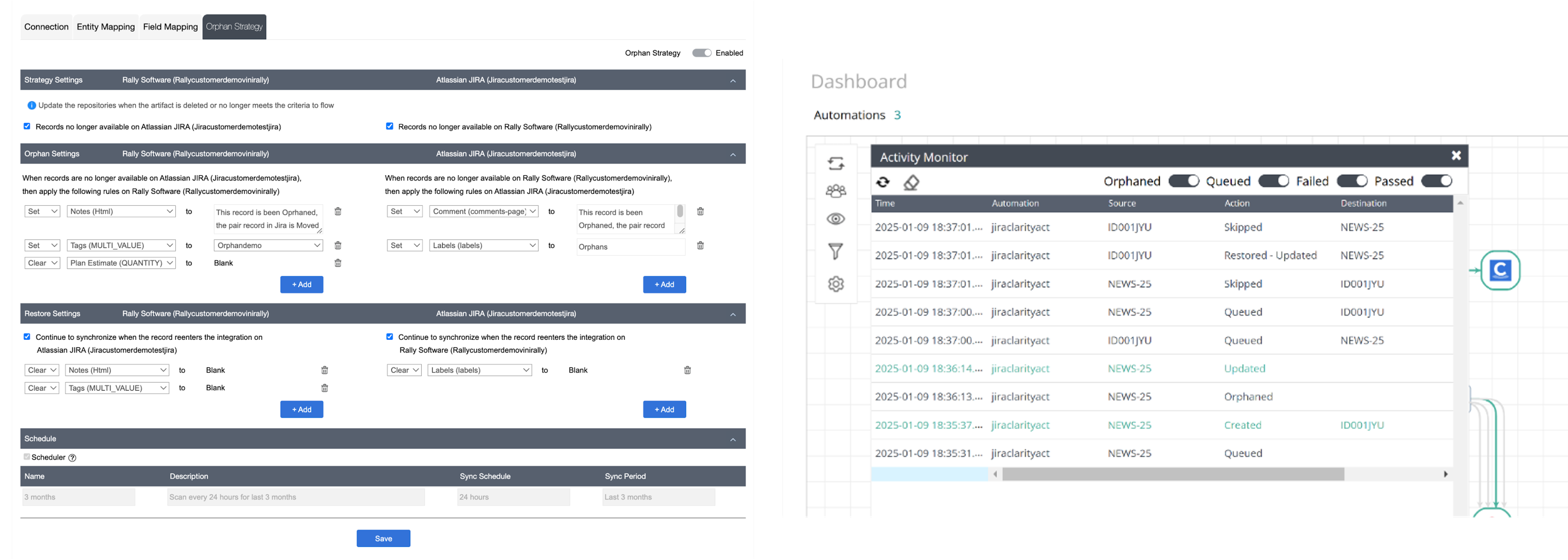The image size is (1568, 560).
Task: Switch to the Field Mapping tab
Action: 170,27
